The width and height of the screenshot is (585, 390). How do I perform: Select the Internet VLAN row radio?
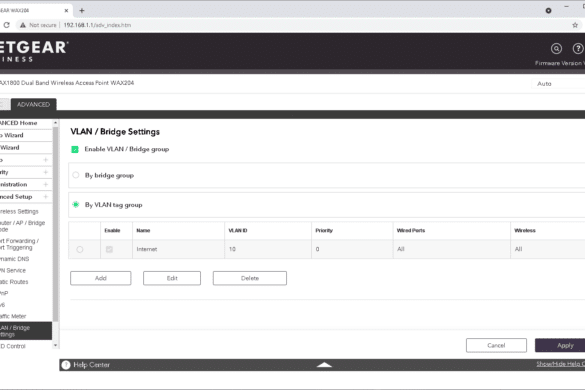pyautogui.click(x=79, y=249)
